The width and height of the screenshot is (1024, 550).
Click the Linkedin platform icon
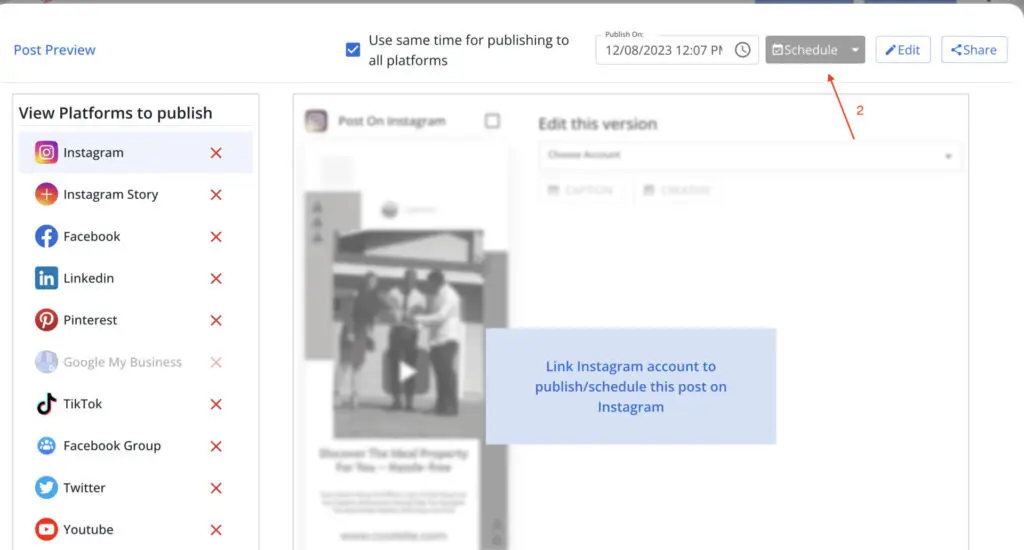(46, 279)
